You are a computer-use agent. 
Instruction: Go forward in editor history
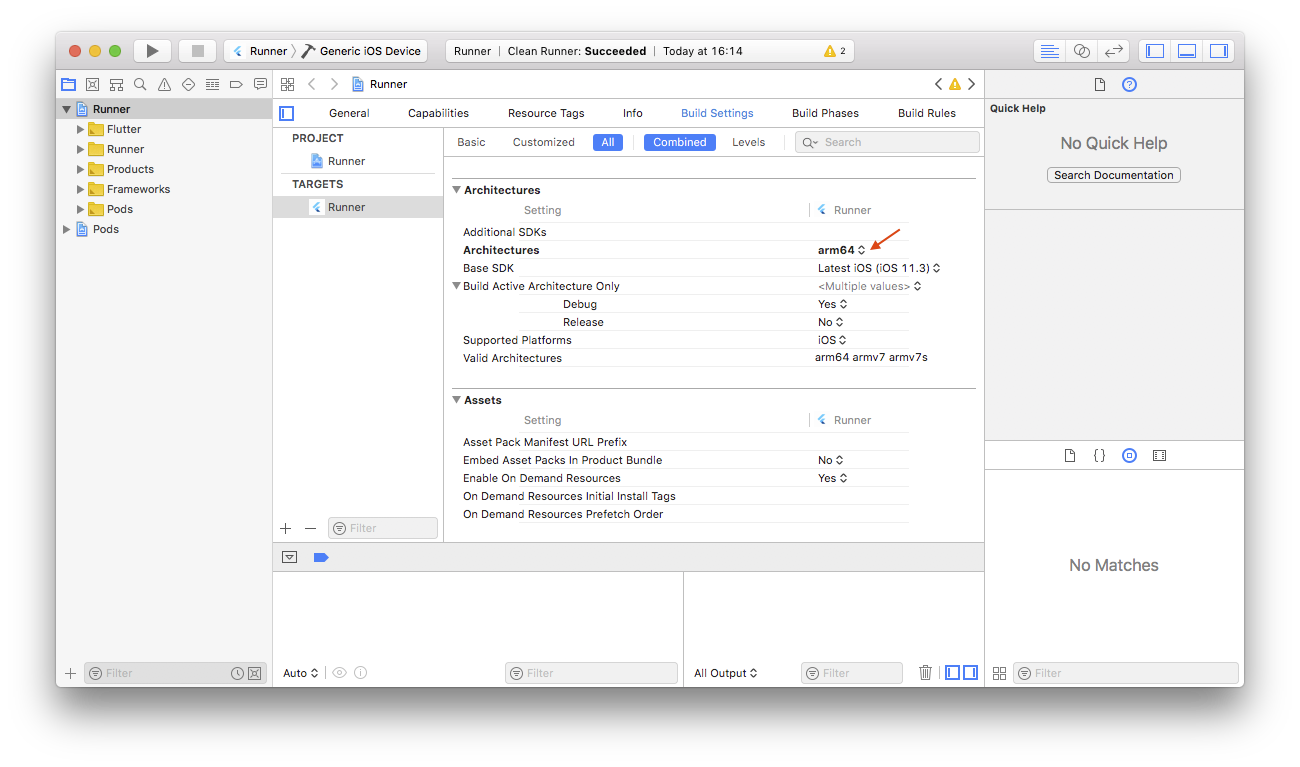click(334, 84)
